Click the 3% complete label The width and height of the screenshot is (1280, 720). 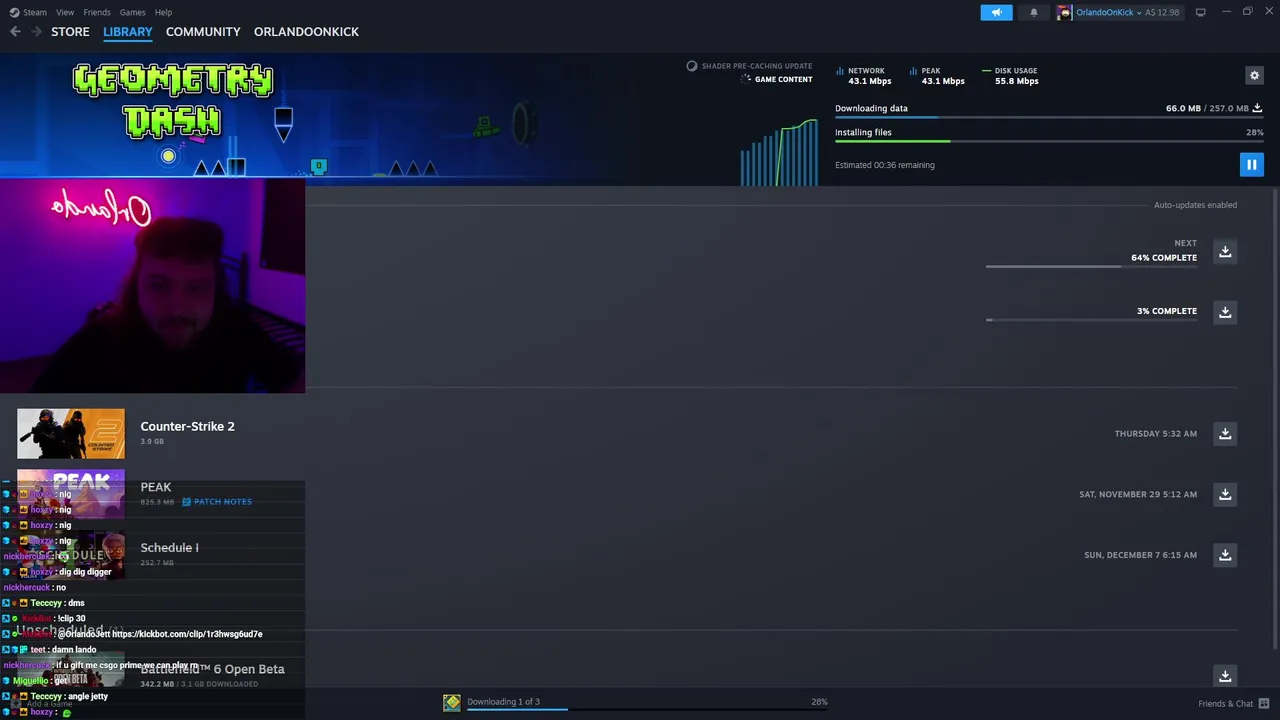click(1167, 311)
